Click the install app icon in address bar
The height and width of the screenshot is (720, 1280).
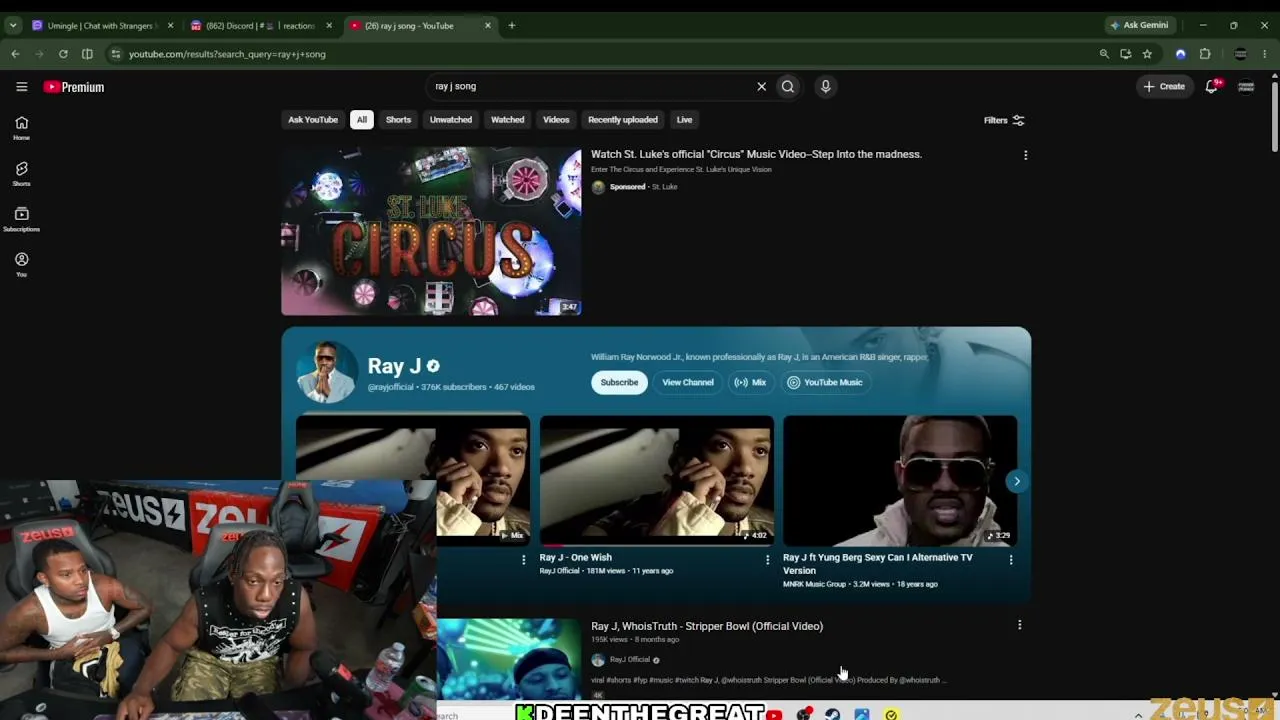coord(1126,54)
